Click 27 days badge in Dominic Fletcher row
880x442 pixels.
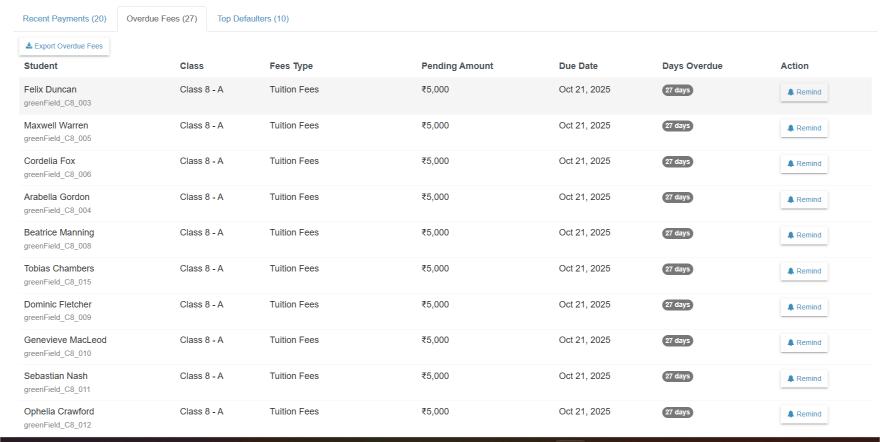tap(677, 305)
